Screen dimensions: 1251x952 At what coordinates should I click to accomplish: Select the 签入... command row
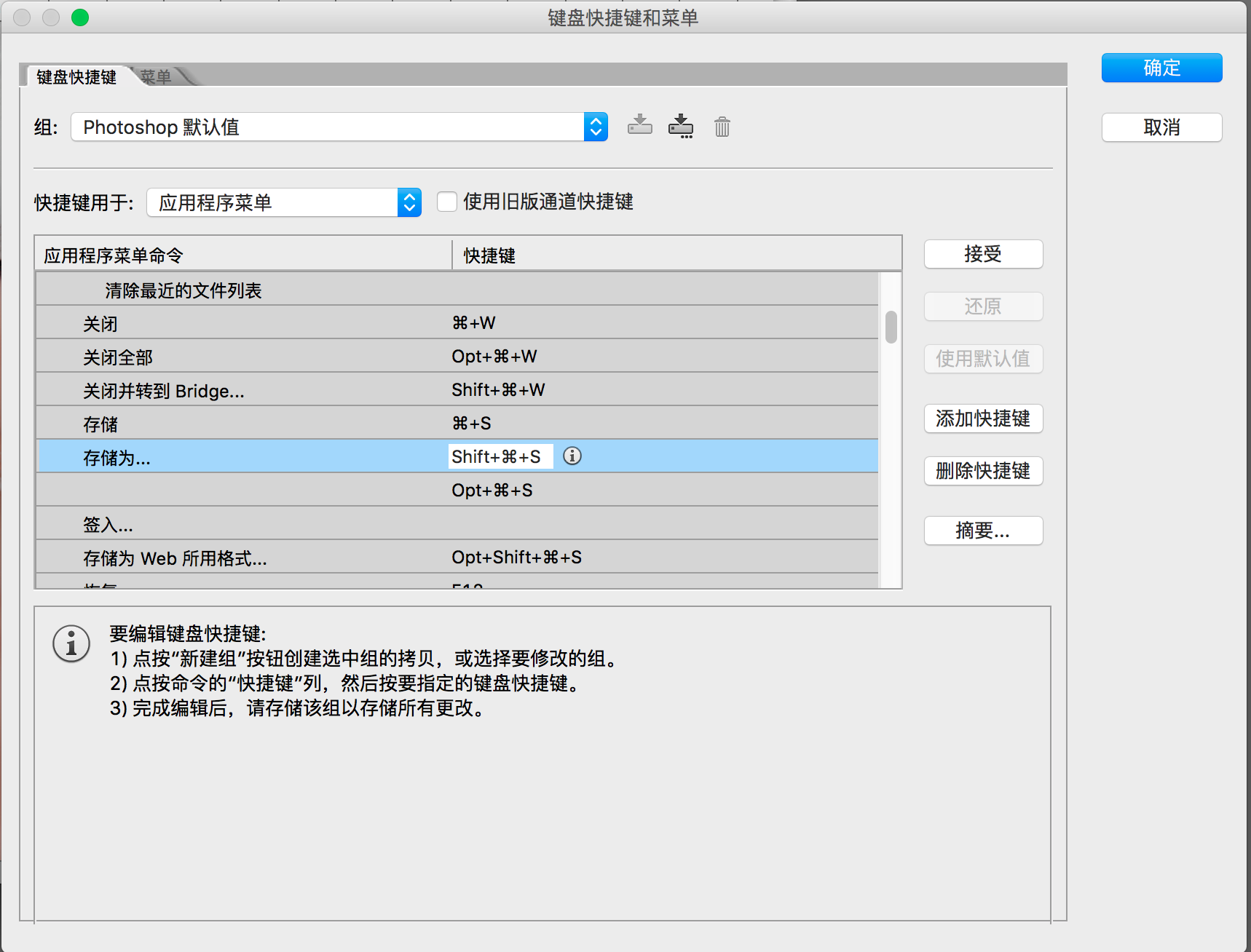click(x=457, y=523)
